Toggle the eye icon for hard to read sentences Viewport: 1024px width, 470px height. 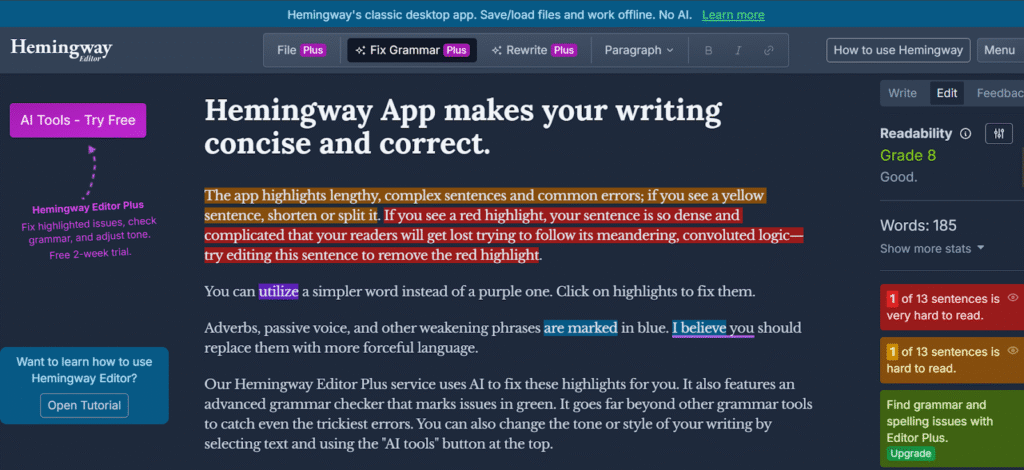[x=1012, y=351]
